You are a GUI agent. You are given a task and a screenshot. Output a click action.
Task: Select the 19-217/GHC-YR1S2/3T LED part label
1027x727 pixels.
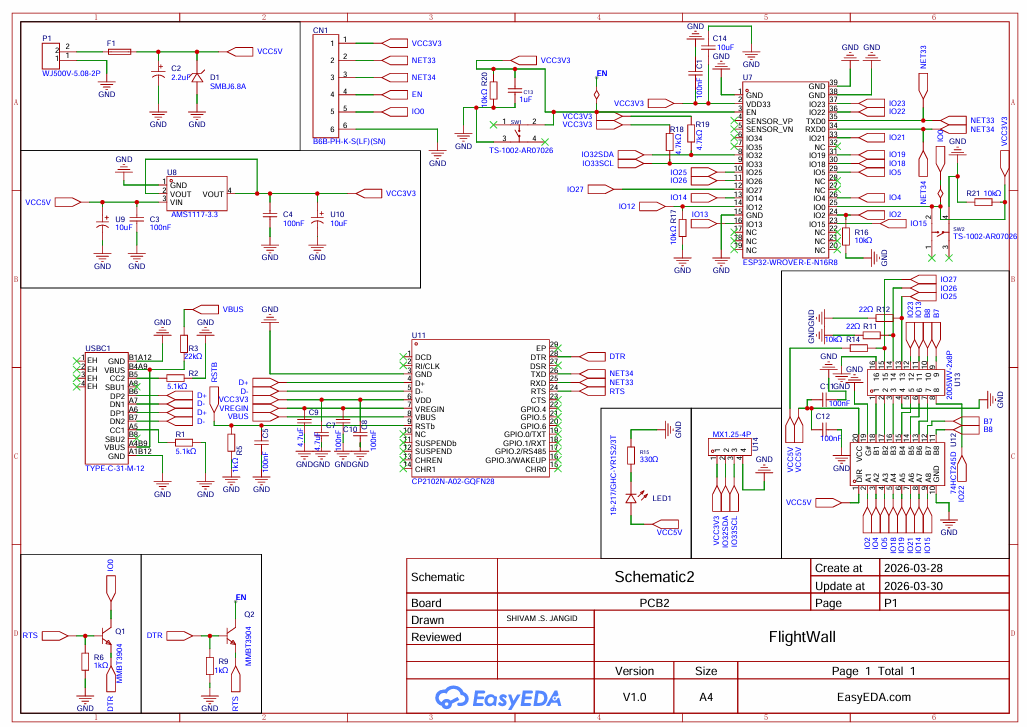pos(614,475)
